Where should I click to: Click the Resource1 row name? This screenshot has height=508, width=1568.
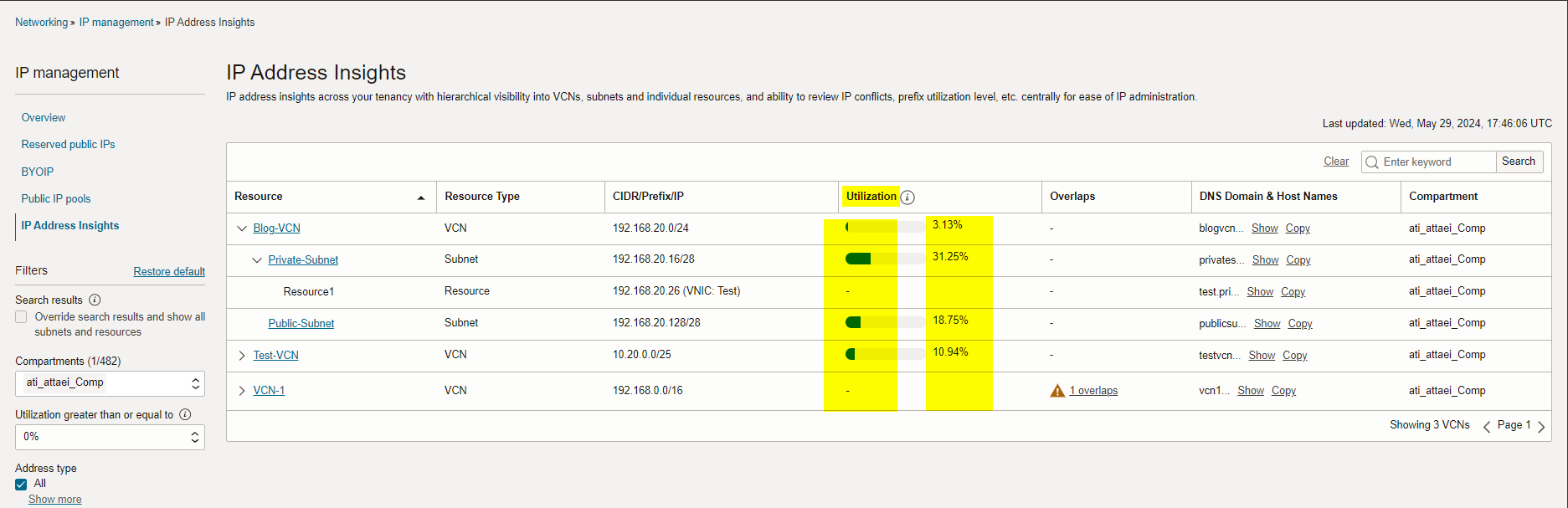[309, 292]
